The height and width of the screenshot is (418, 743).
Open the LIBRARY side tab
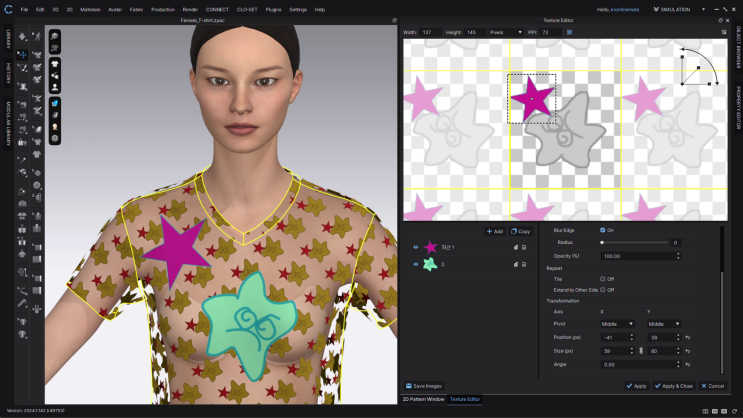[8, 39]
